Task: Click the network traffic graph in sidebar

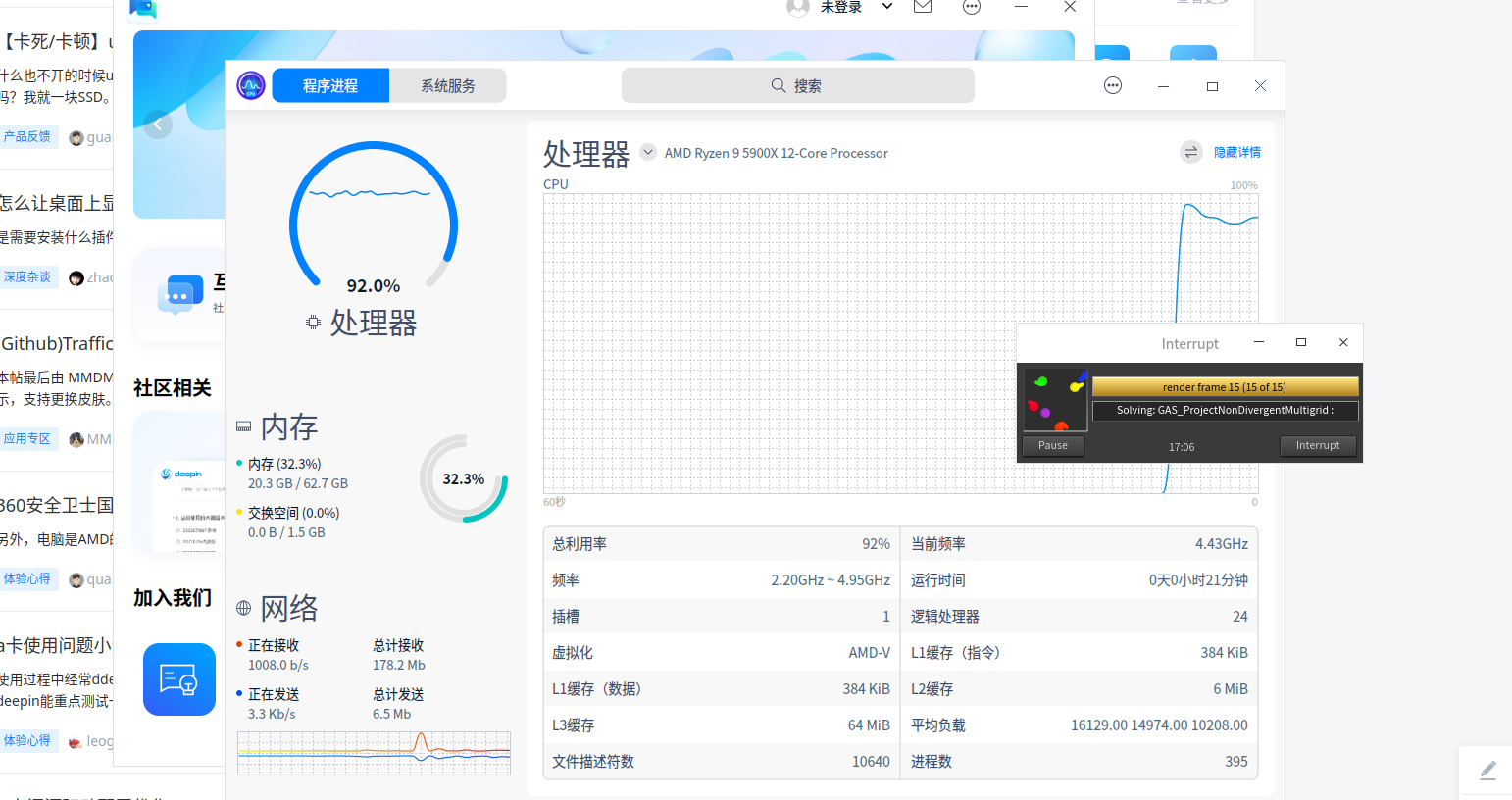Action: coord(374,753)
